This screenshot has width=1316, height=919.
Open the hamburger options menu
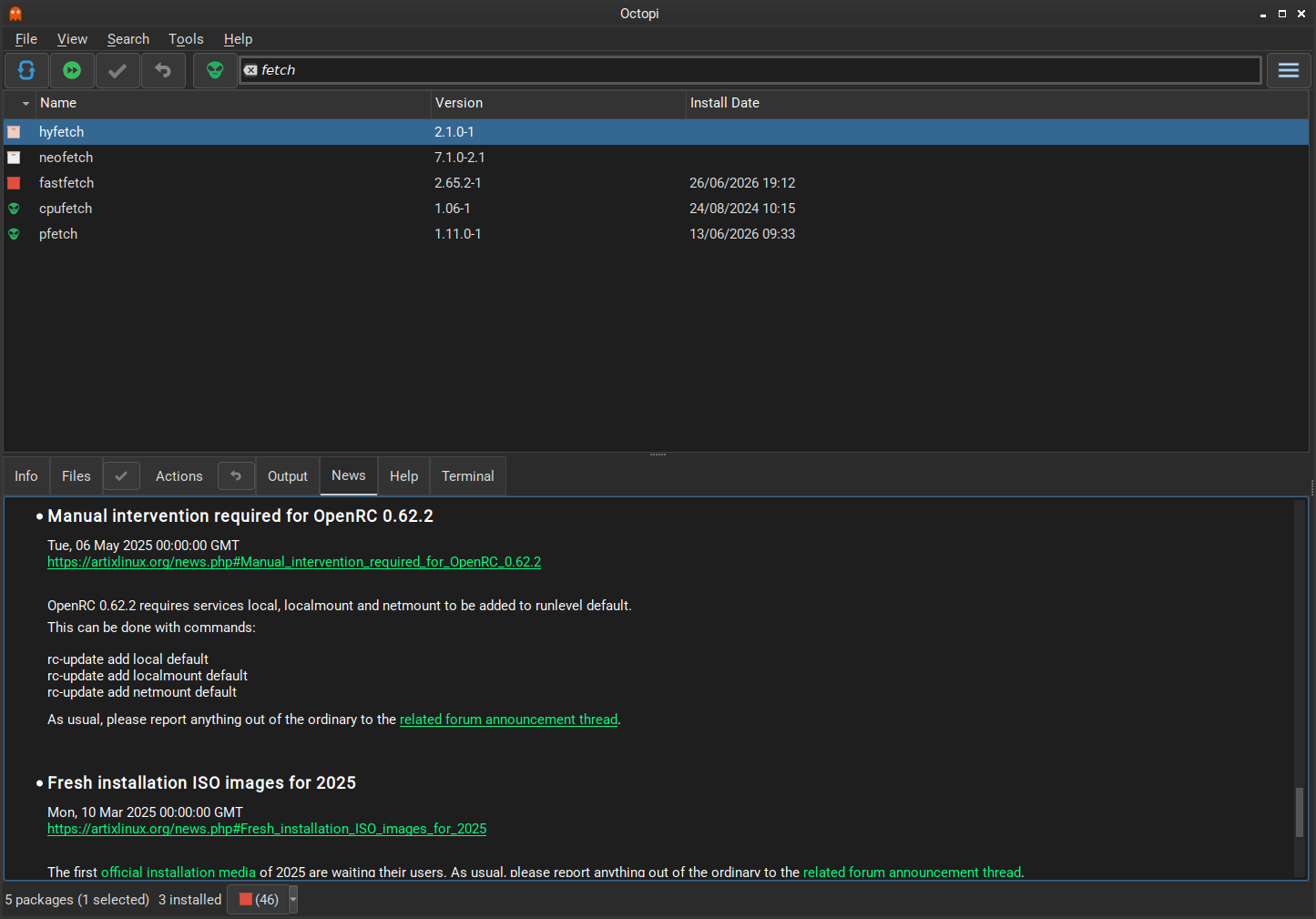[x=1289, y=70]
